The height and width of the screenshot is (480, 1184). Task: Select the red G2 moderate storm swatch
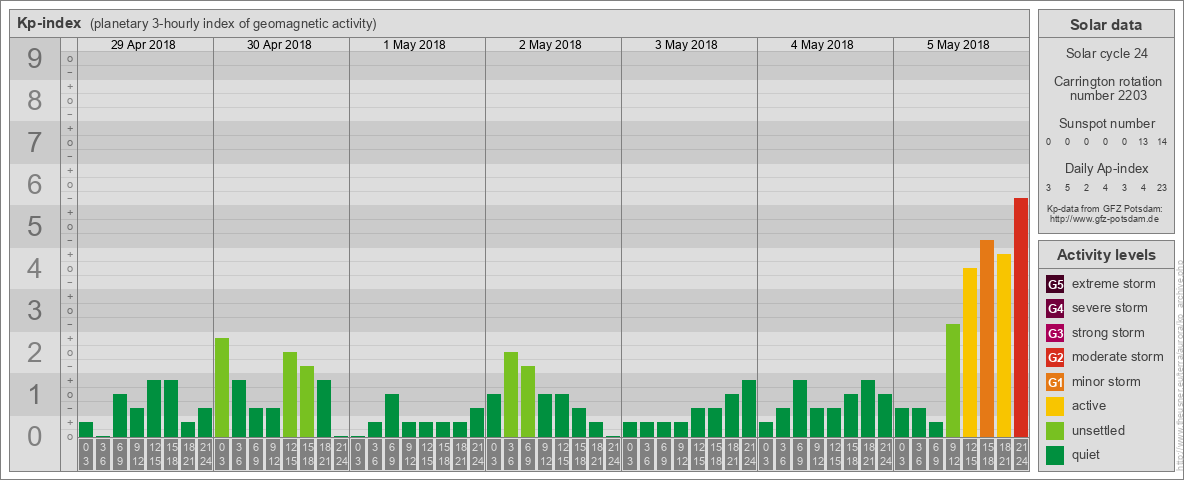[x=1056, y=357]
